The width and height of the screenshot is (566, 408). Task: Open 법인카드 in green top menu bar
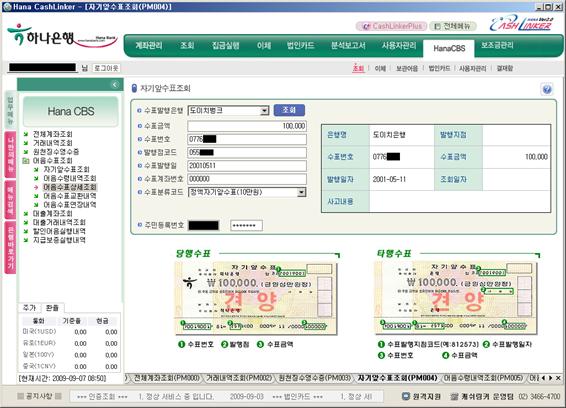[300, 45]
